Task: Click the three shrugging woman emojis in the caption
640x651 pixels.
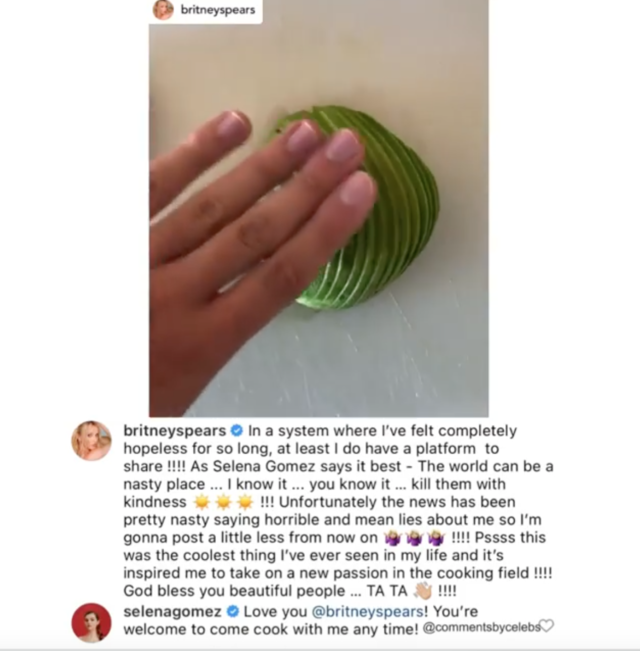Action: coord(414,538)
